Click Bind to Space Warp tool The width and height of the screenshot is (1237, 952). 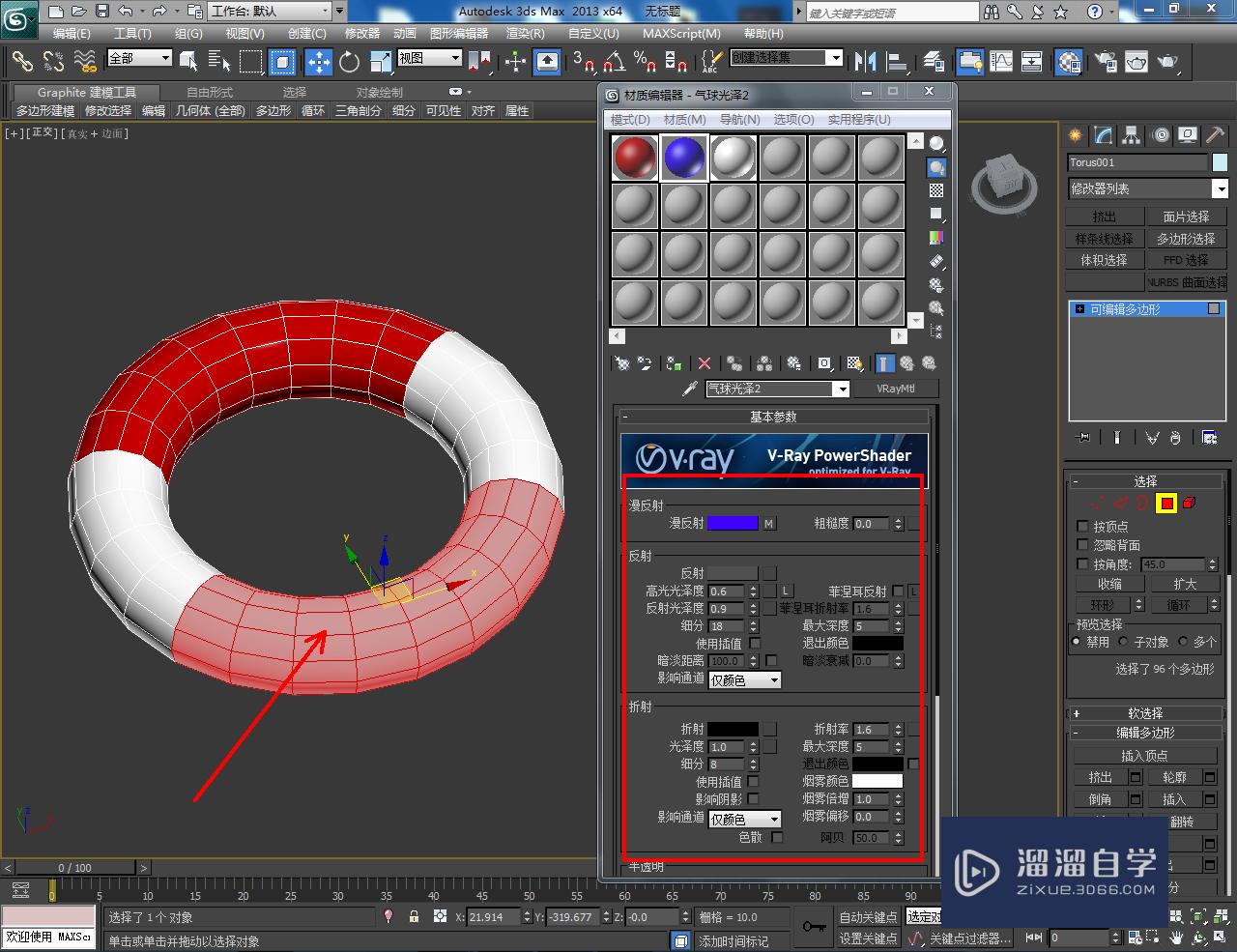(x=85, y=62)
